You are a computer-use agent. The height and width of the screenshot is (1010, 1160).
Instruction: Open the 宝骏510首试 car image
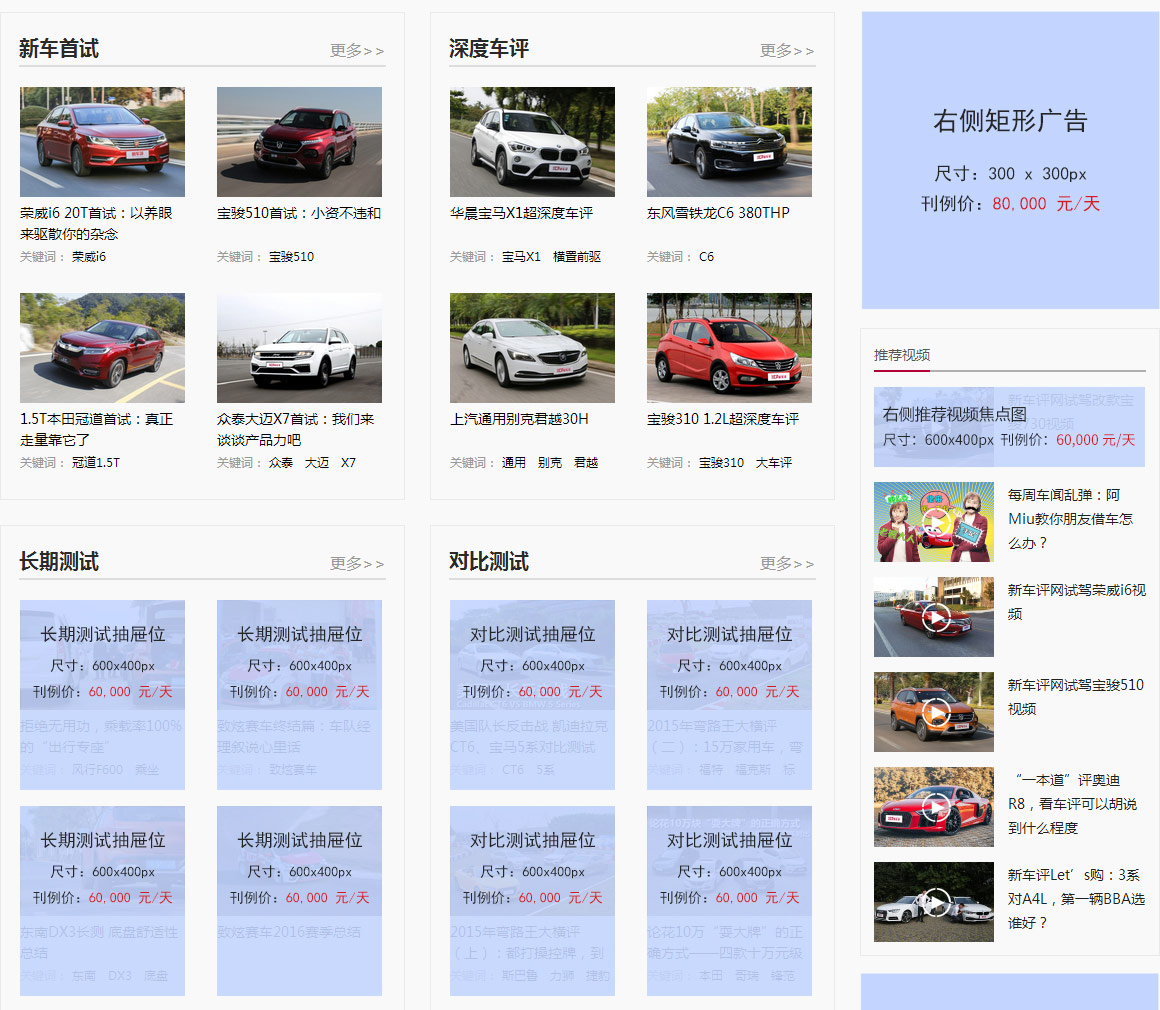coord(299,142)
